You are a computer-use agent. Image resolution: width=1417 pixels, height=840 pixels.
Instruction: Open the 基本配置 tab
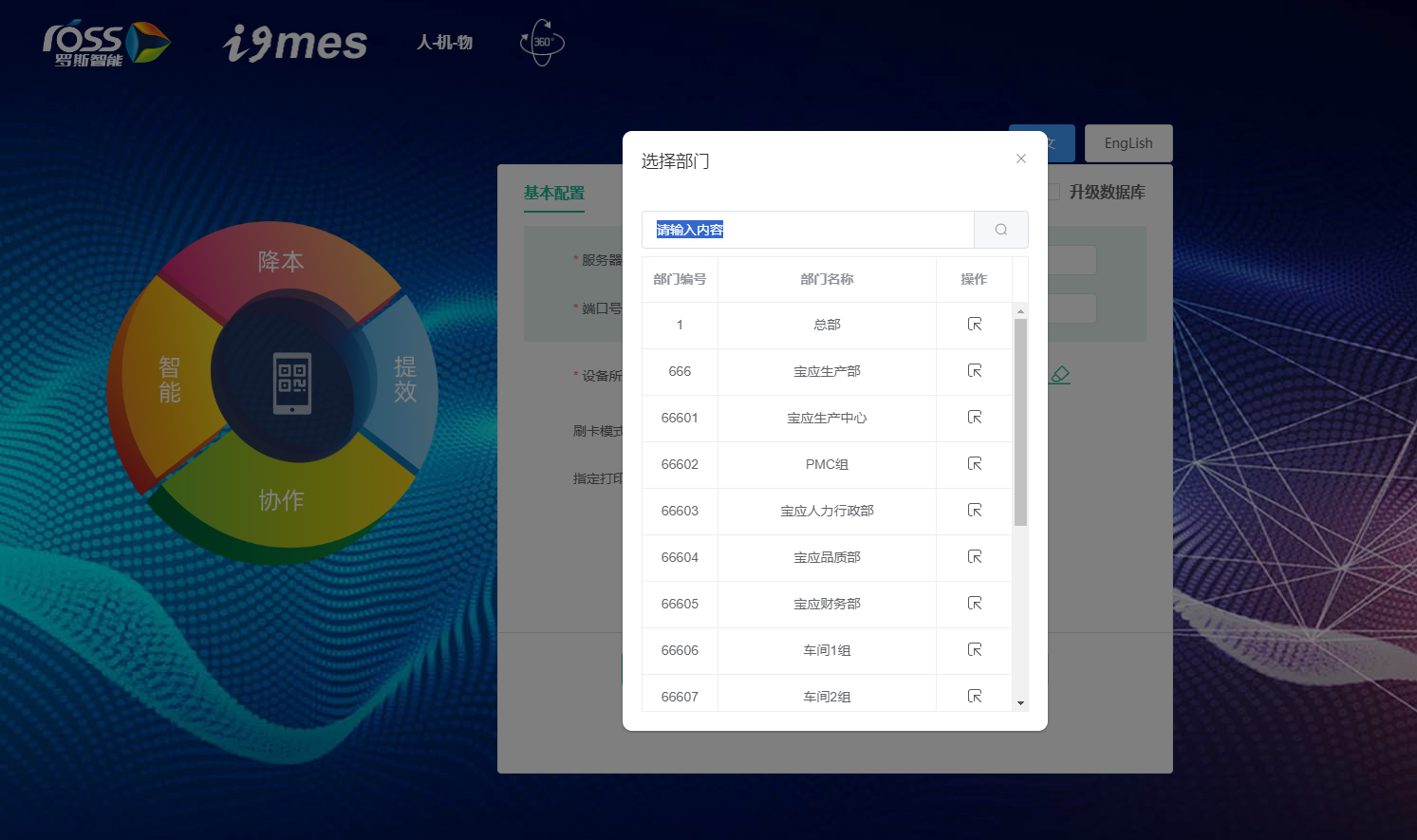pos(554,193)
